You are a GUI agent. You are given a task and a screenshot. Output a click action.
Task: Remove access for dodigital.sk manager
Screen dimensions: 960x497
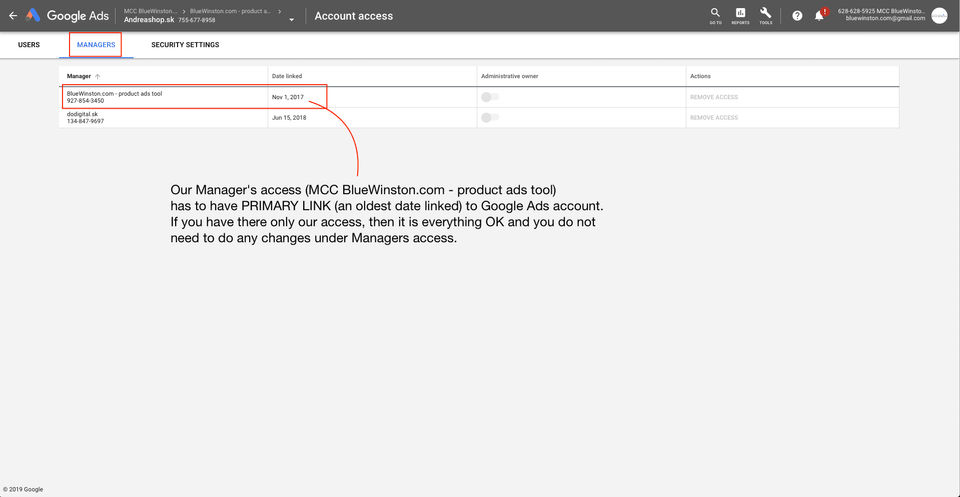point(714,118)
